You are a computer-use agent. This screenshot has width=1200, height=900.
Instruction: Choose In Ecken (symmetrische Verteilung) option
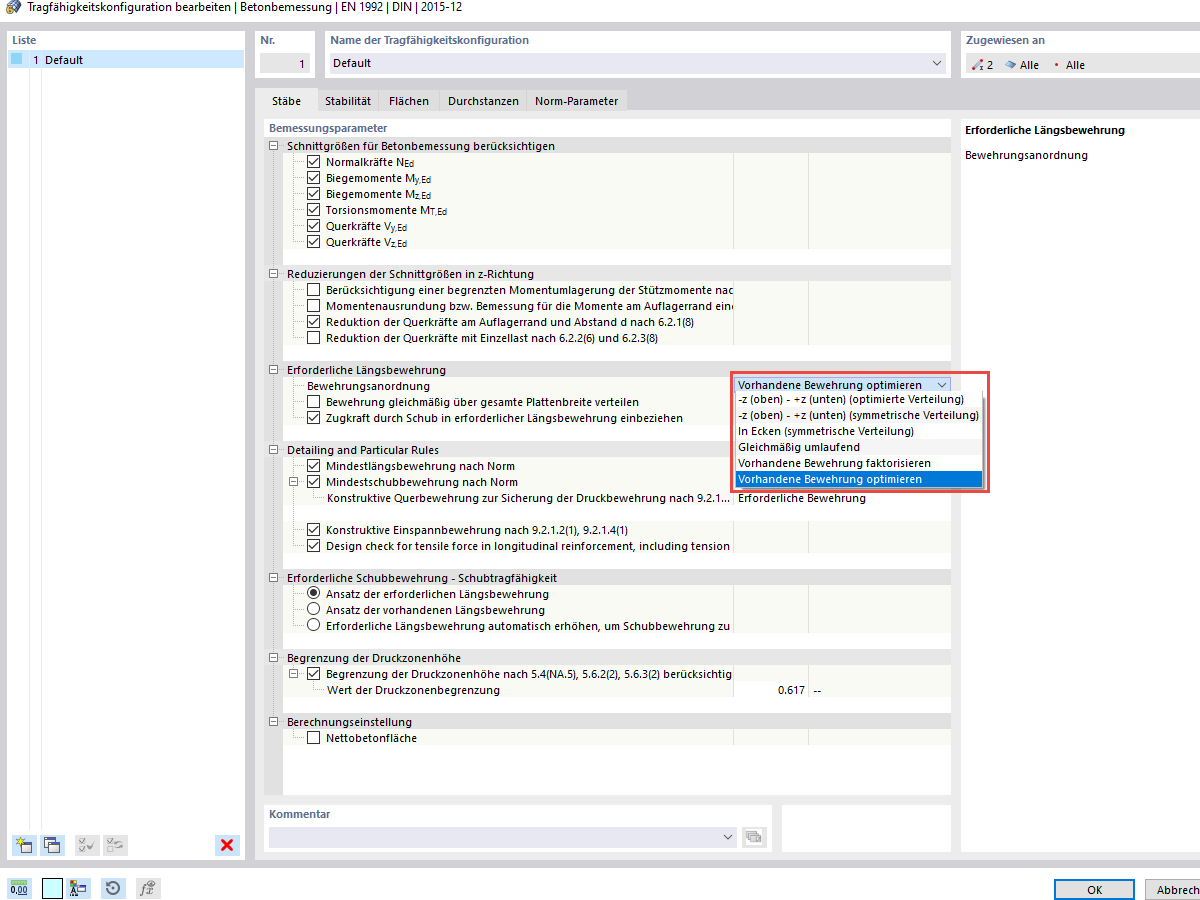pos(859,431)
